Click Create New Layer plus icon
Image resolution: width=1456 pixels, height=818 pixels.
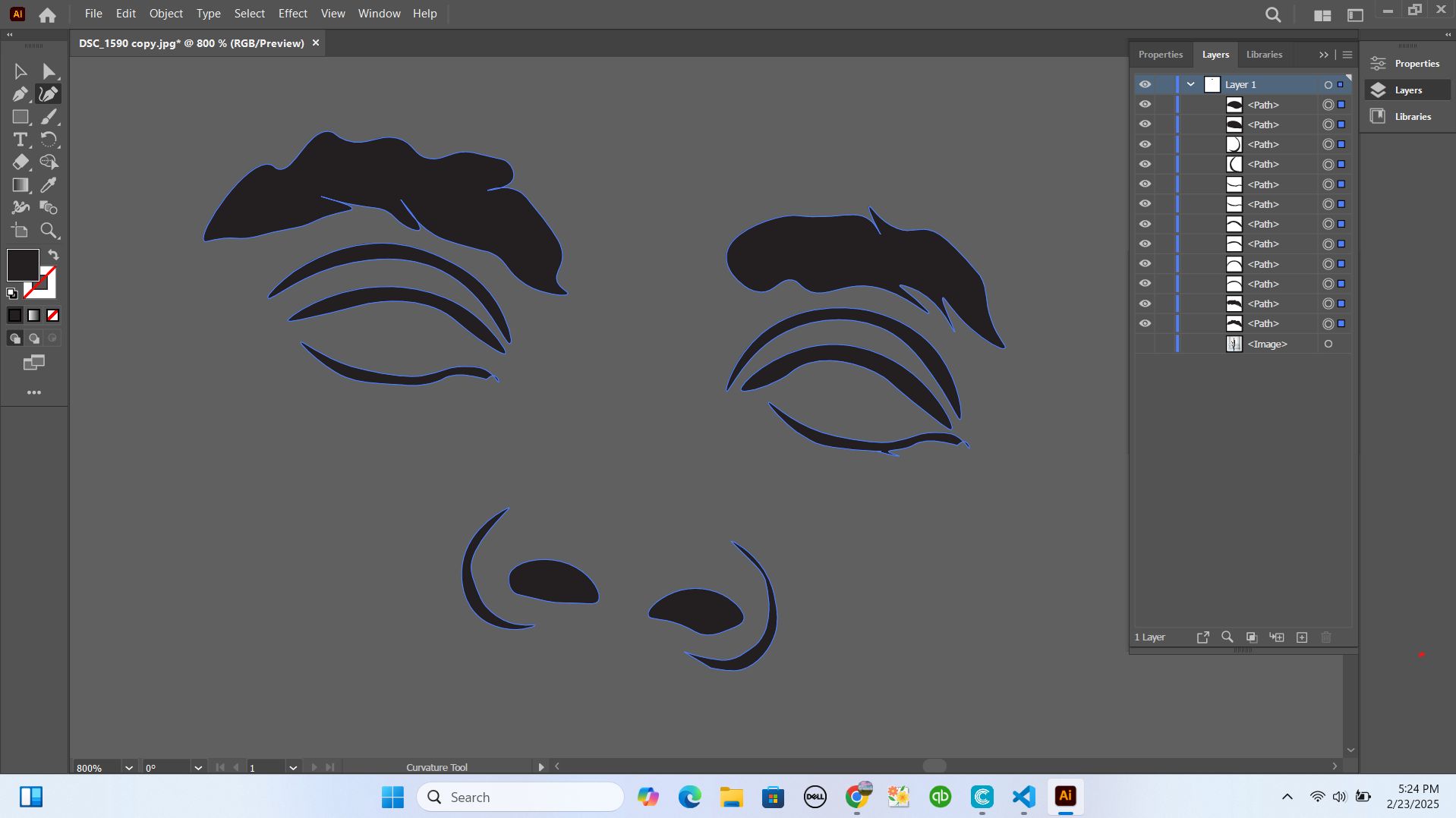coord(1302,637)
